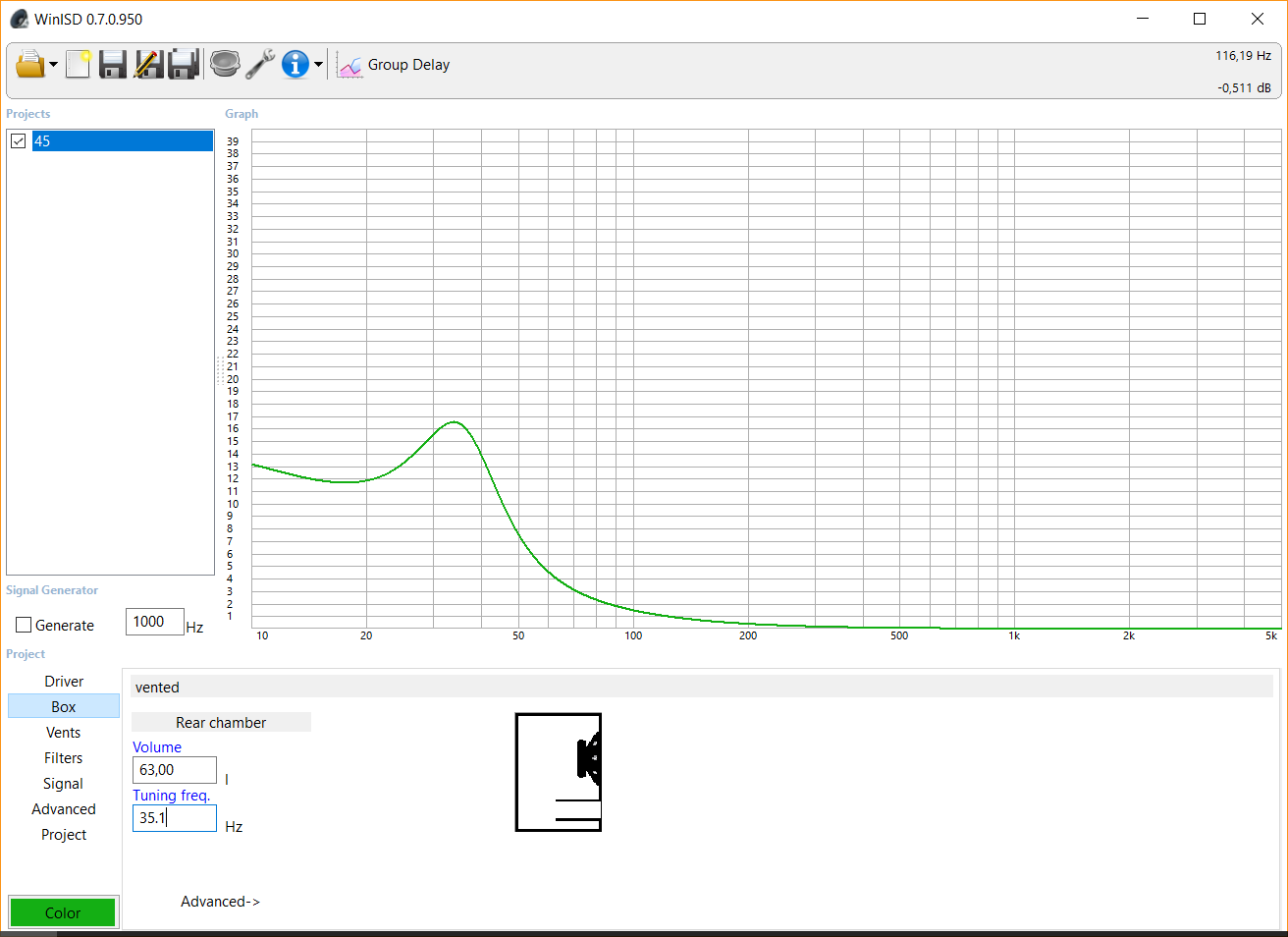The image size is (1288, 937).
Task: Expand the info icon dropdown arrow
Action: tap(318, 65)
